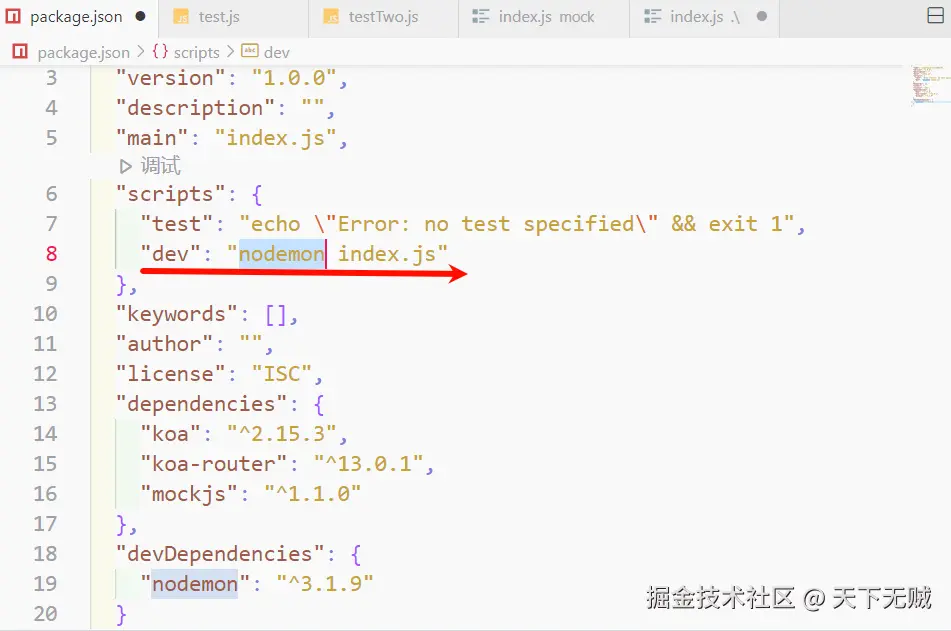Click the "author" key text
Screen dimensions: 951x631
[x=164, y=343]
